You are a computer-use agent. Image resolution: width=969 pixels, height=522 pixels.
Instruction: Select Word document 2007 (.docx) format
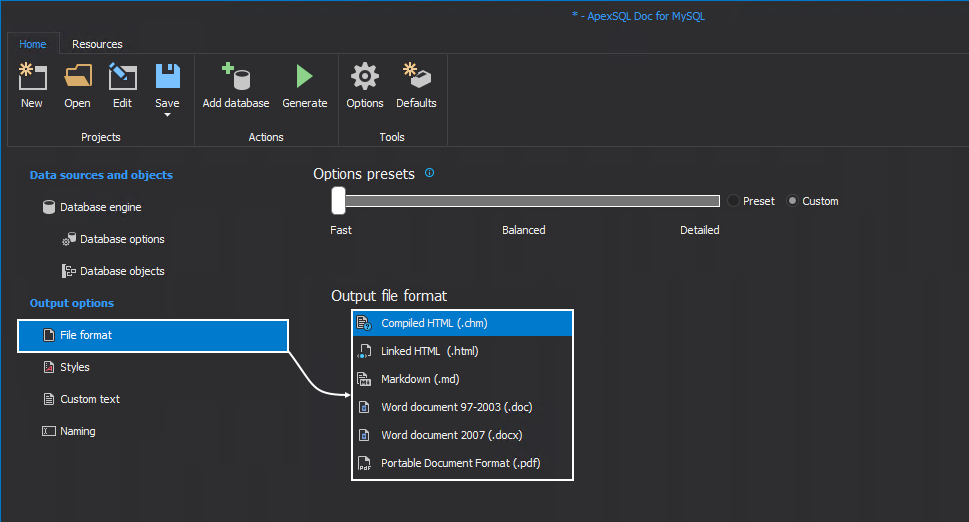[x=462, y=435]
